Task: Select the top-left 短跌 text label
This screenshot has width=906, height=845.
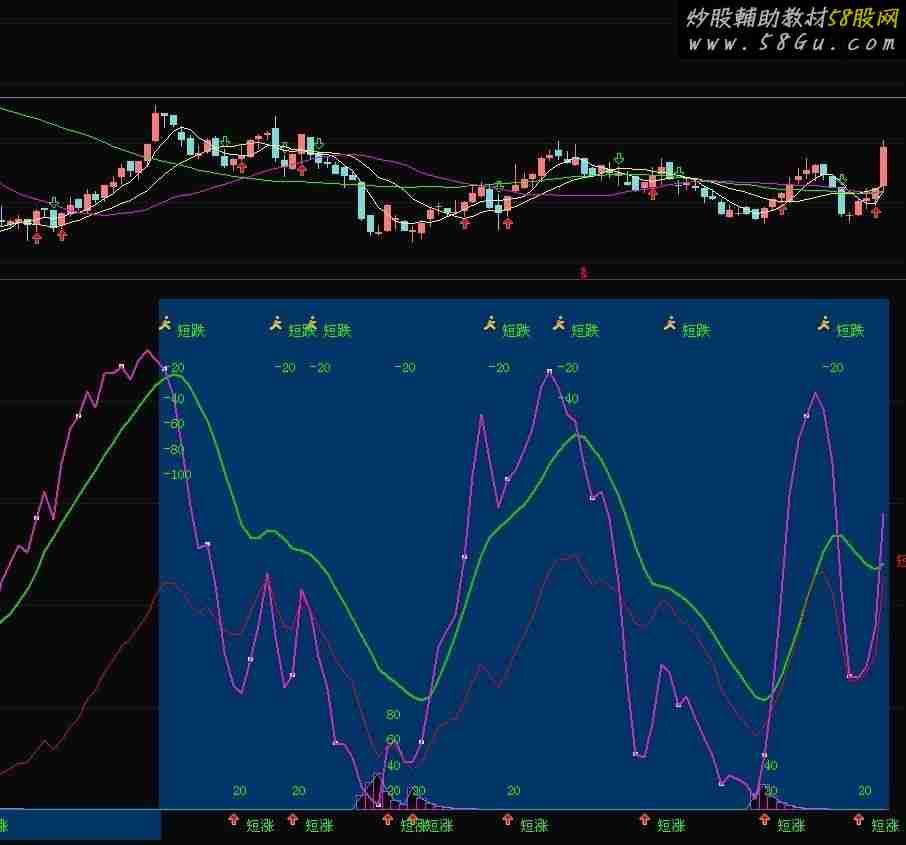Action: pos(191,330)
